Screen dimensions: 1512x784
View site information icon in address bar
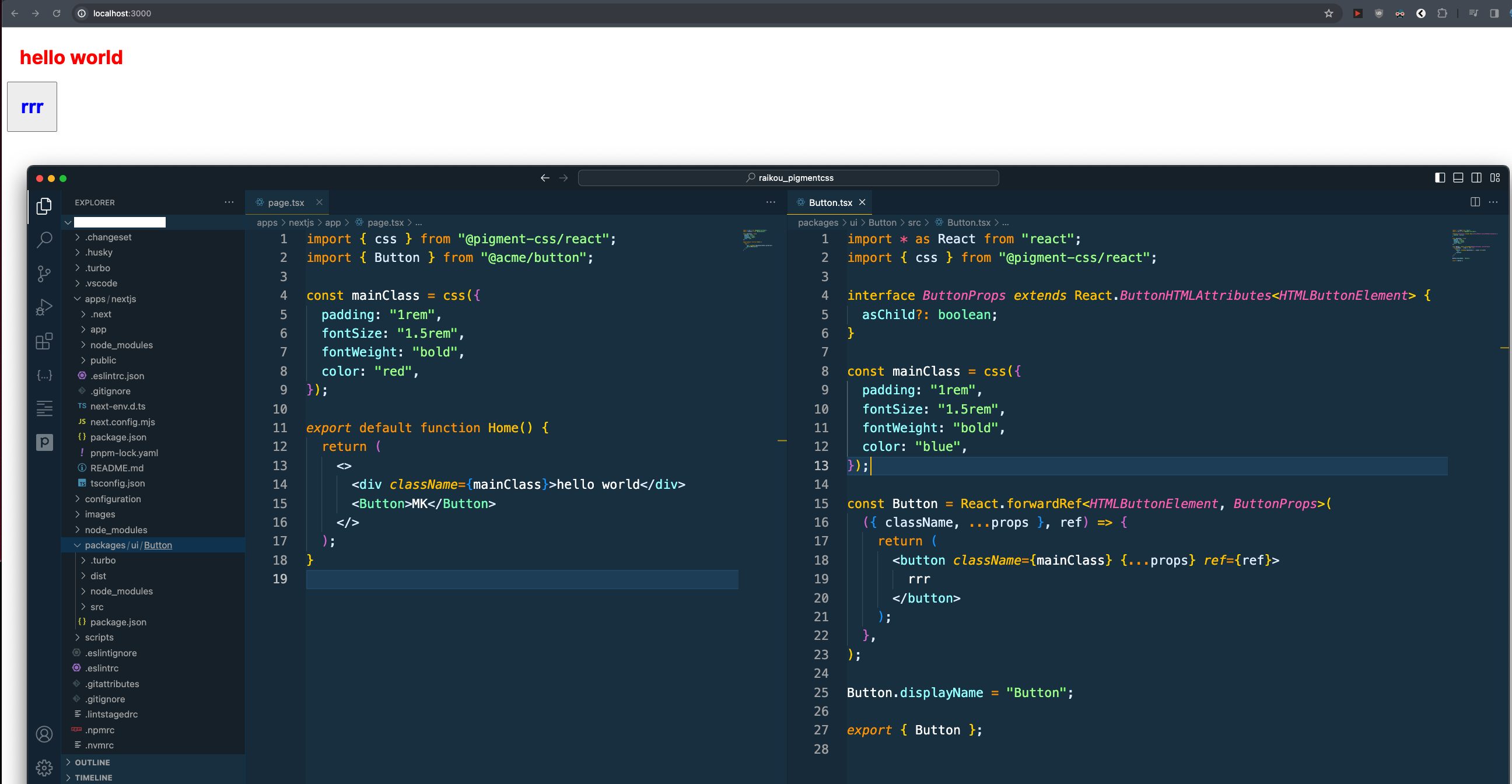tap(82, 13)
